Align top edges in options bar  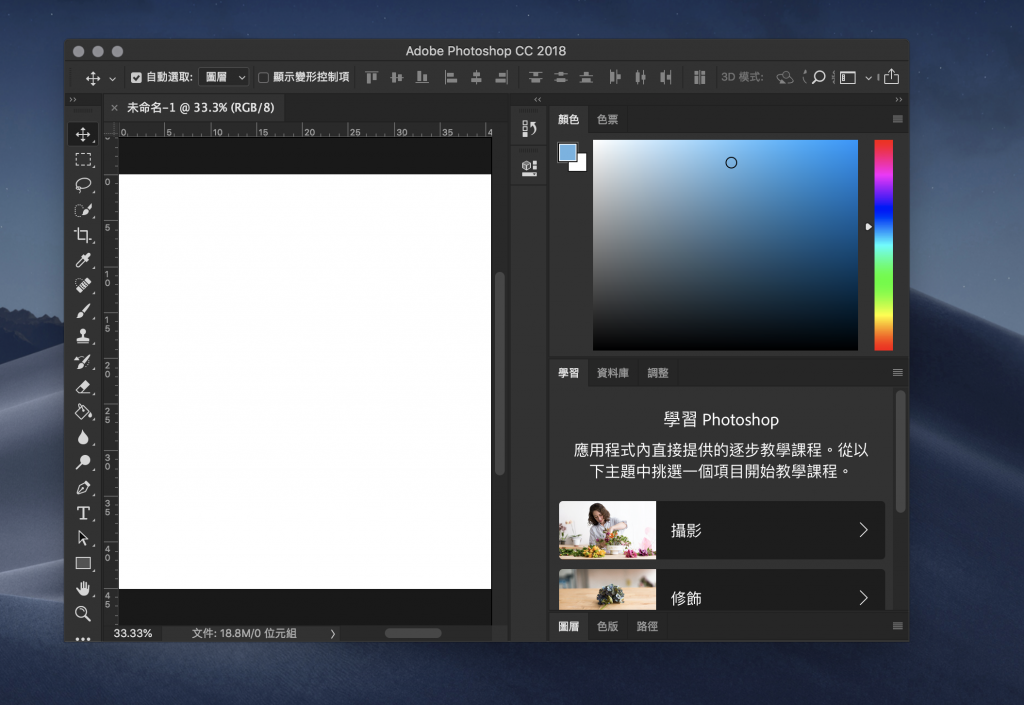click(x=372, y=77)
